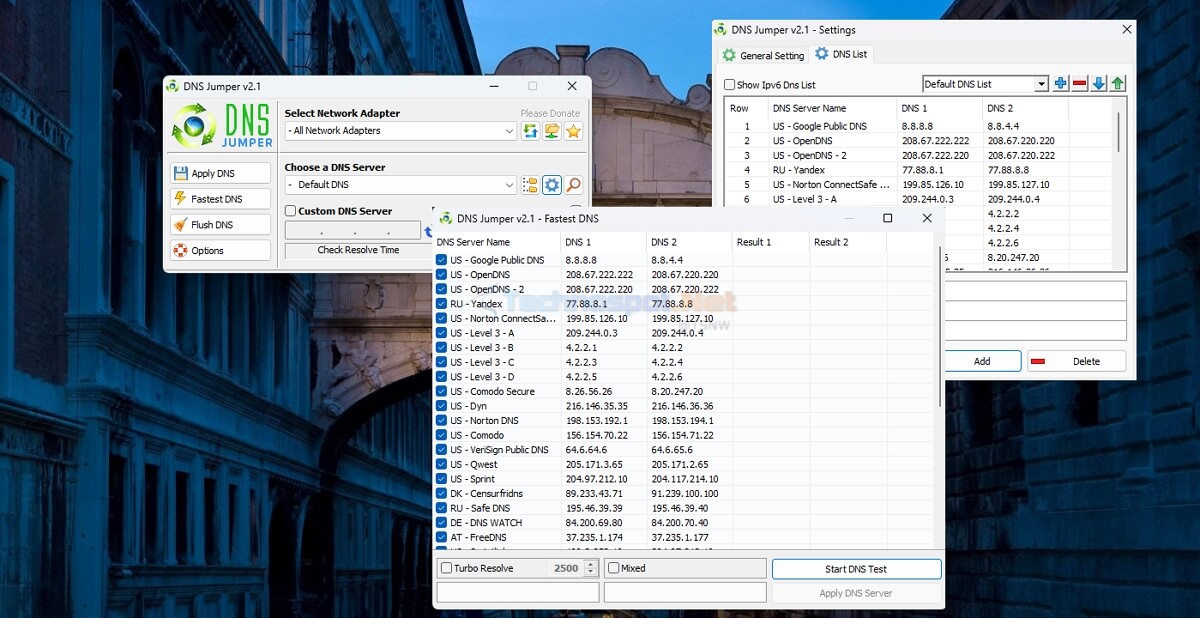The height and width of the screenshot is (618, 1200).
Task: Maximize the Fastest DNS window
Action: tap(887, 218)
